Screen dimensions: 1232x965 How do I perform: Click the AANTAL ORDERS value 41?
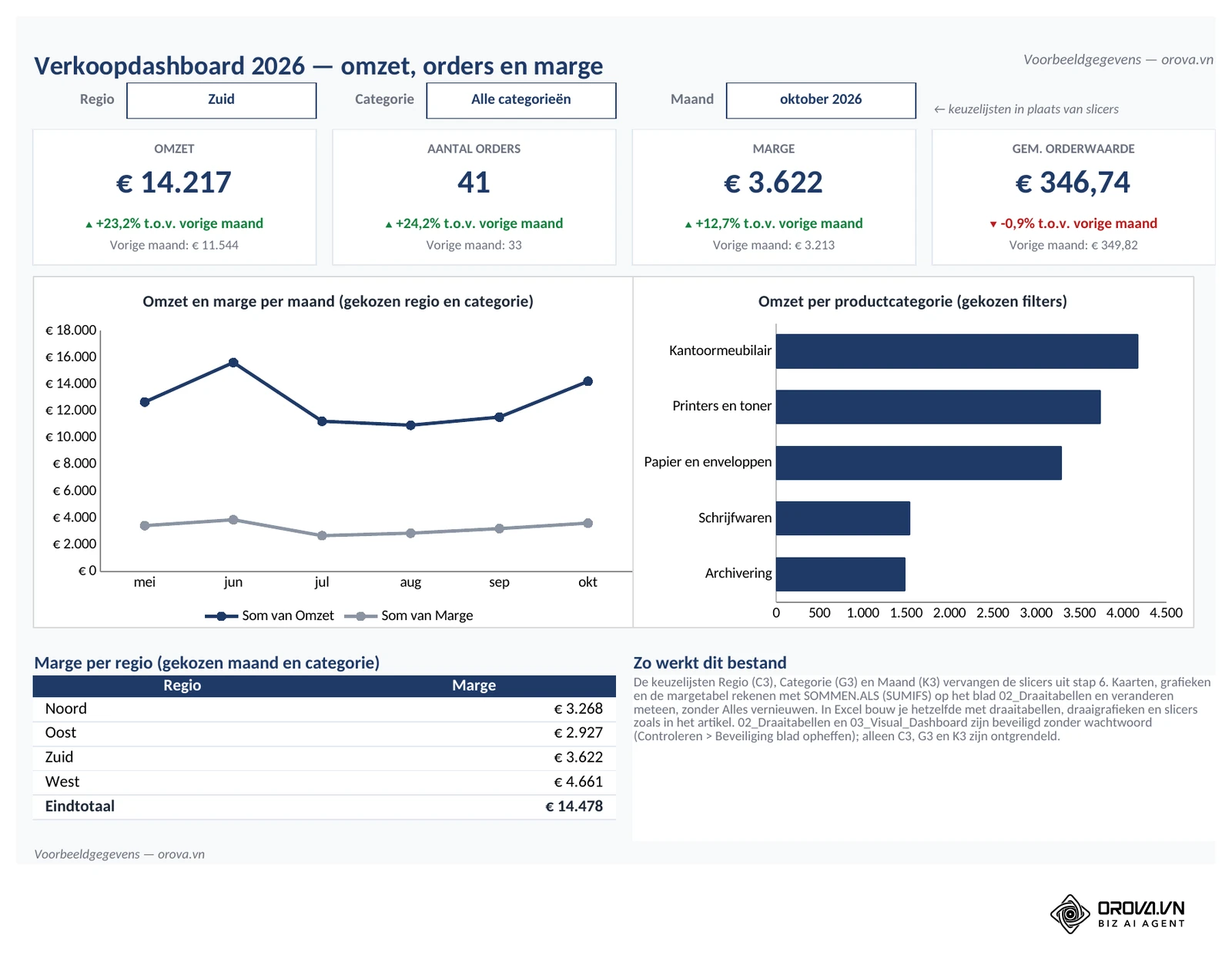click(x=474, y=183)
